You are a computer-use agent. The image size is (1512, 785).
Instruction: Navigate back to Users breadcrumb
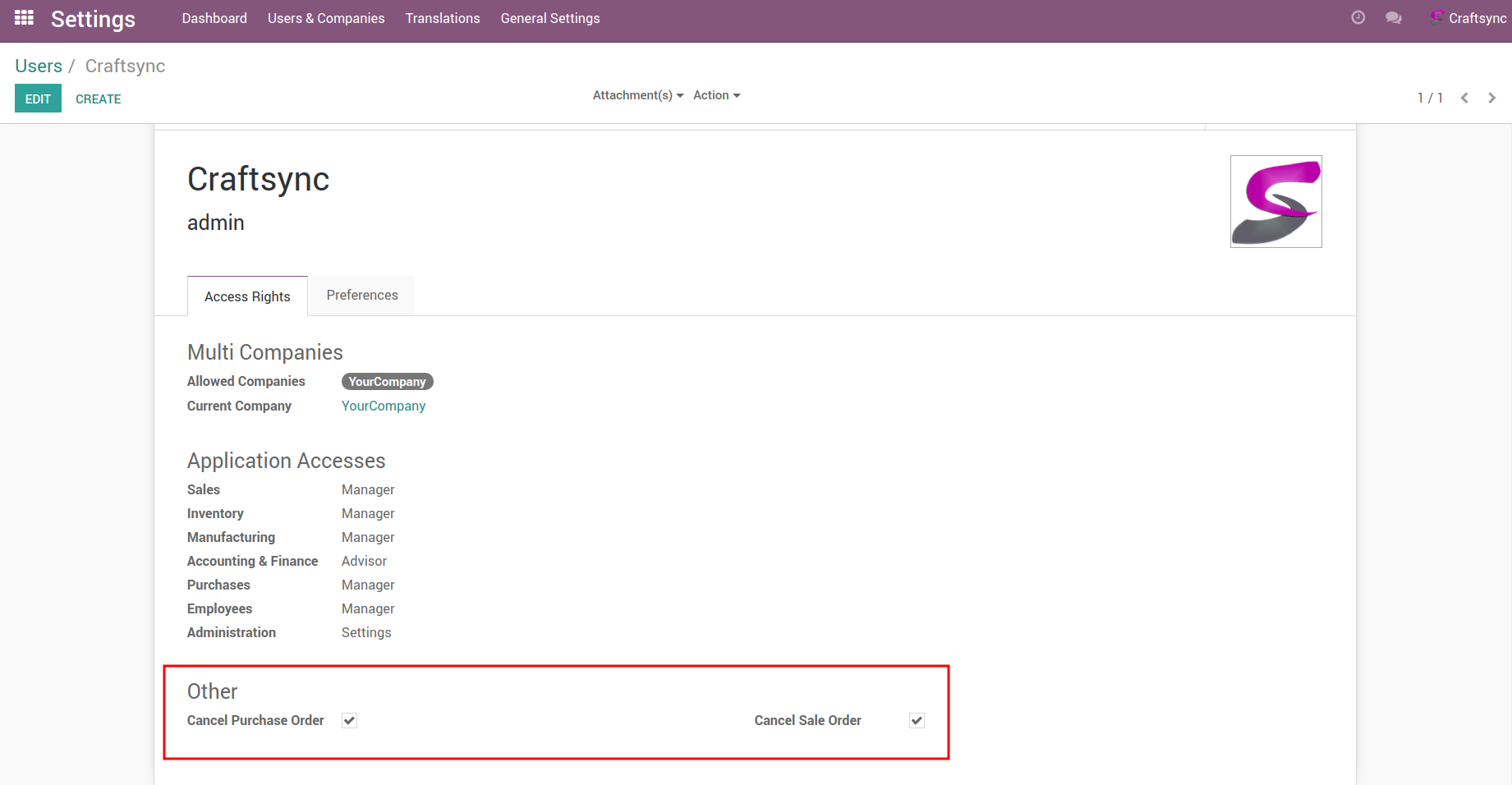pyautogui.click(x=39, y=66)
